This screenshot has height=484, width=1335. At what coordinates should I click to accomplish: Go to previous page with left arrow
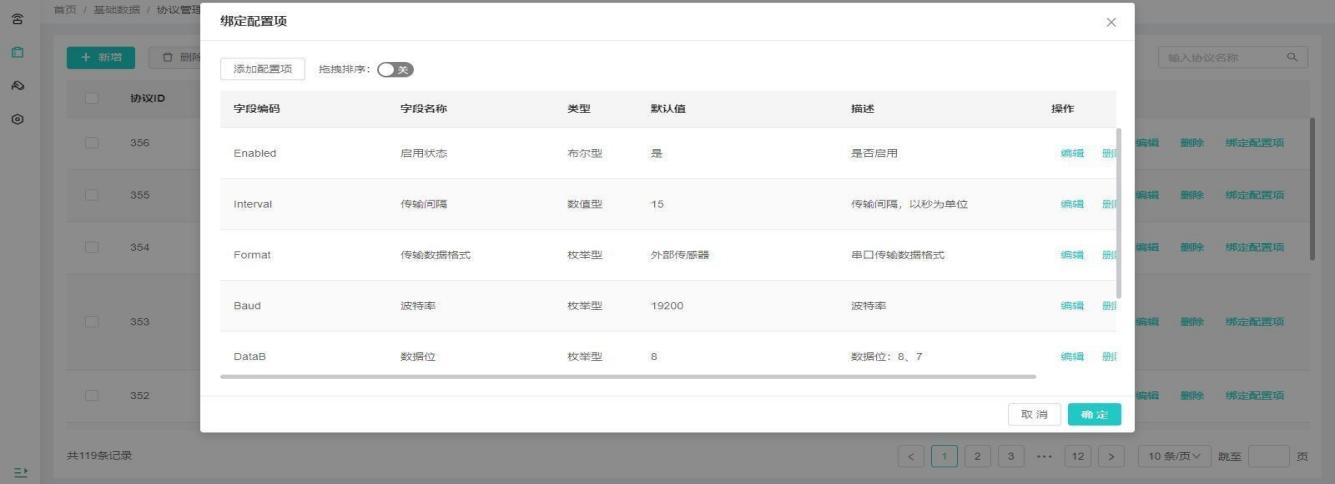910,456
